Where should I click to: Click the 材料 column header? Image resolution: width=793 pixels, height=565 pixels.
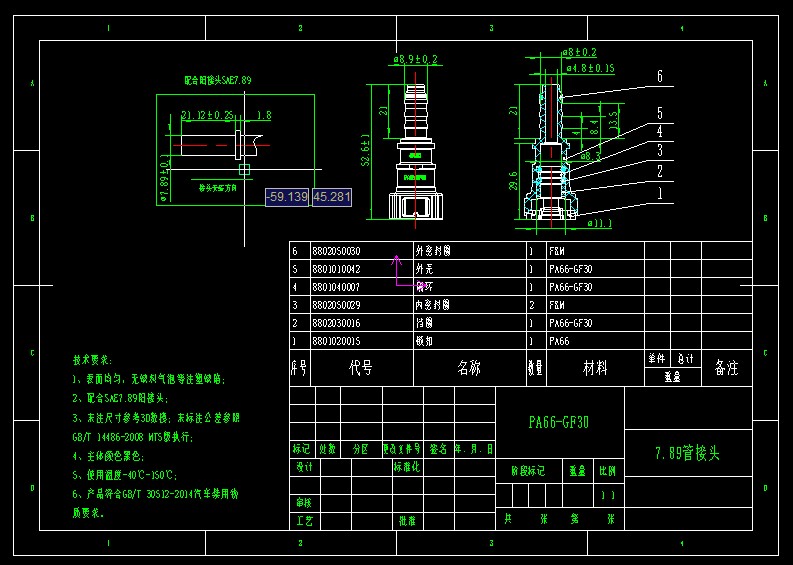point(595,368)
